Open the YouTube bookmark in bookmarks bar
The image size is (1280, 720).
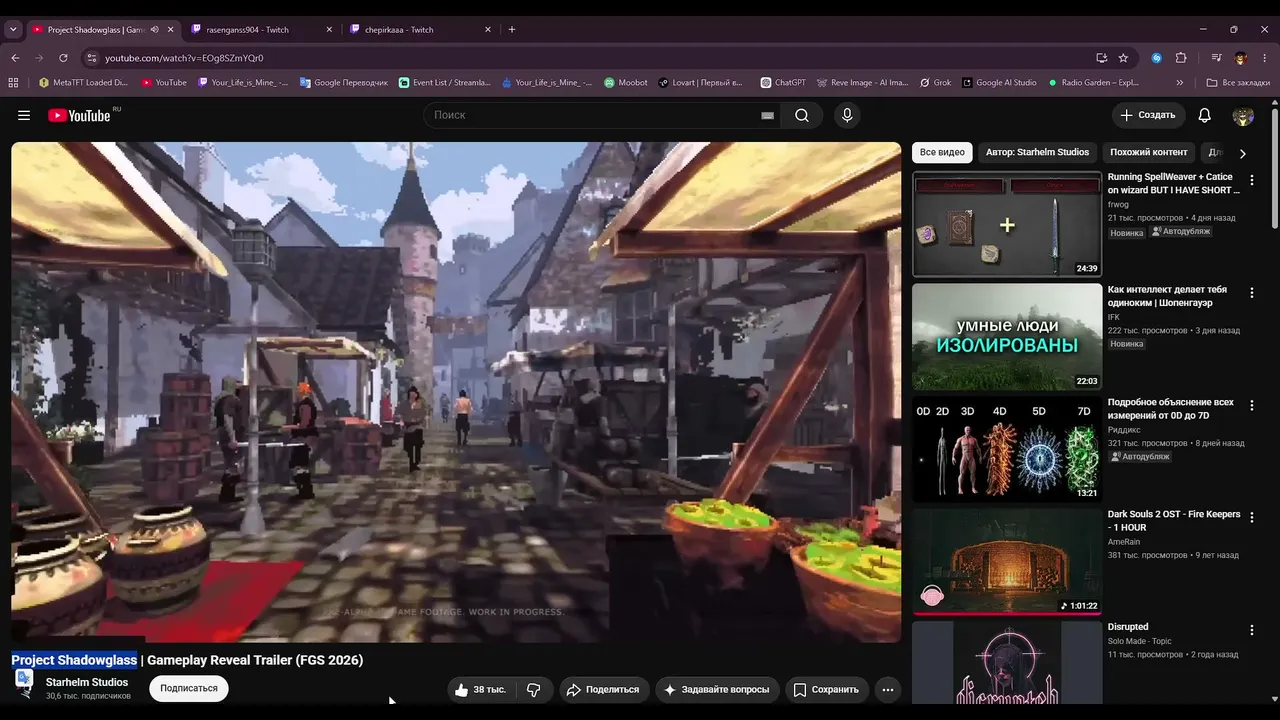tap(164, 83)
